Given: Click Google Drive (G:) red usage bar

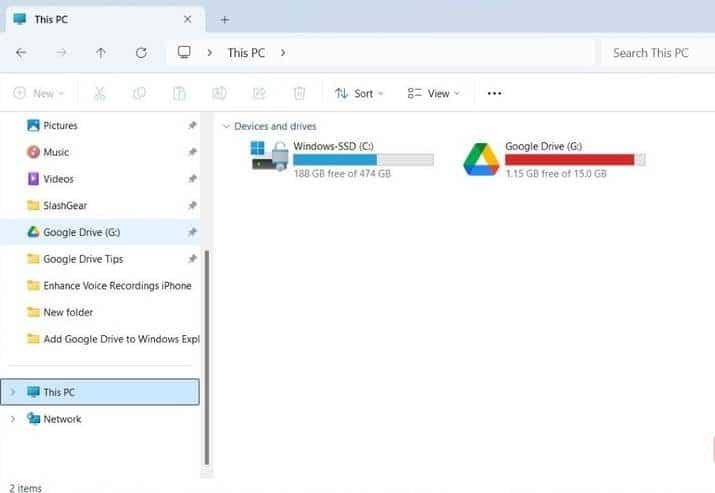Looking at the screenshot, I should pos(575,160).
